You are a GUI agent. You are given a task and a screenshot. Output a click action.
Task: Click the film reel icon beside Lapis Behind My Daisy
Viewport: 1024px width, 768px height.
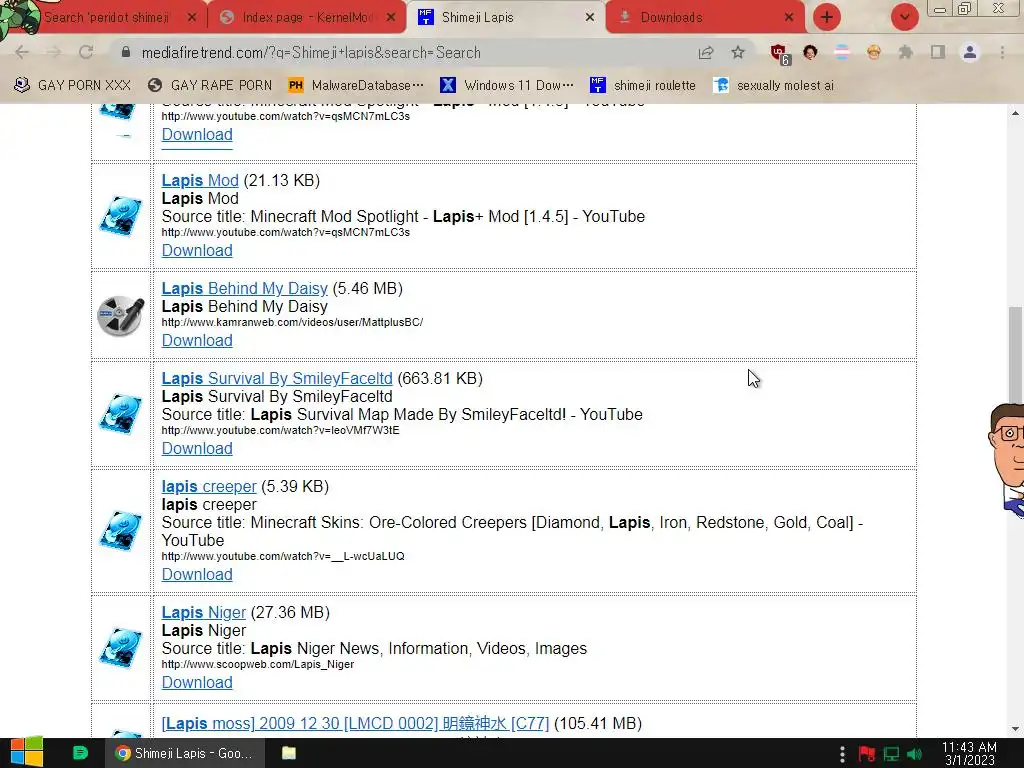click(121, 315)
